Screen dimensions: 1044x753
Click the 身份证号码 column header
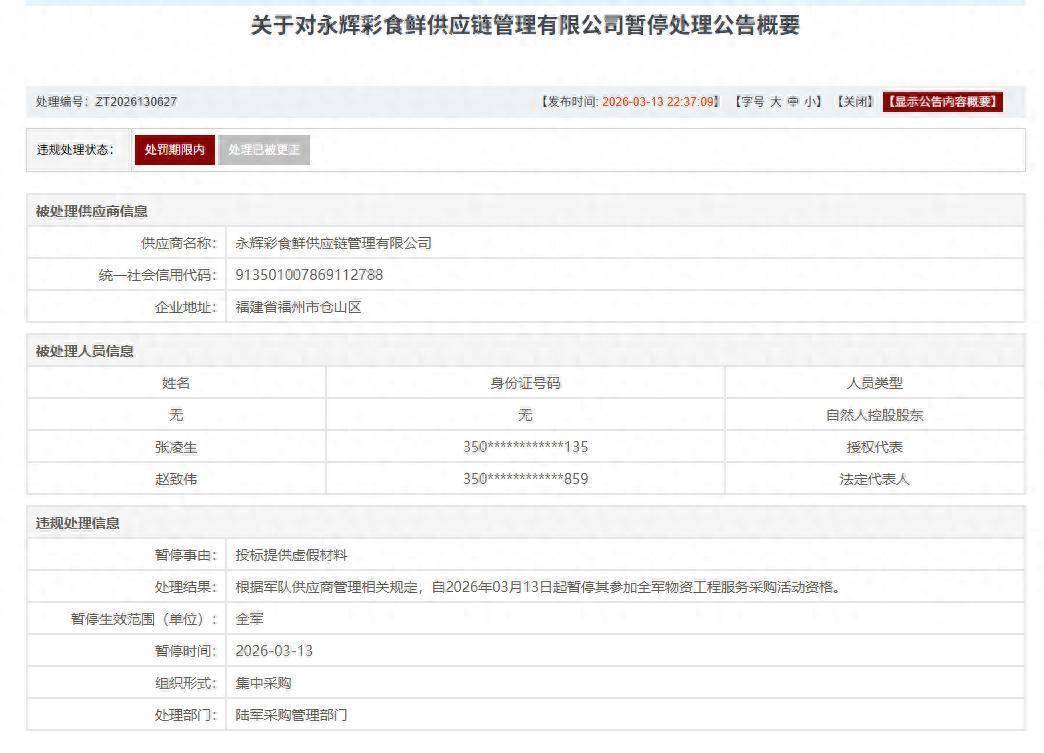click(525, 383)
